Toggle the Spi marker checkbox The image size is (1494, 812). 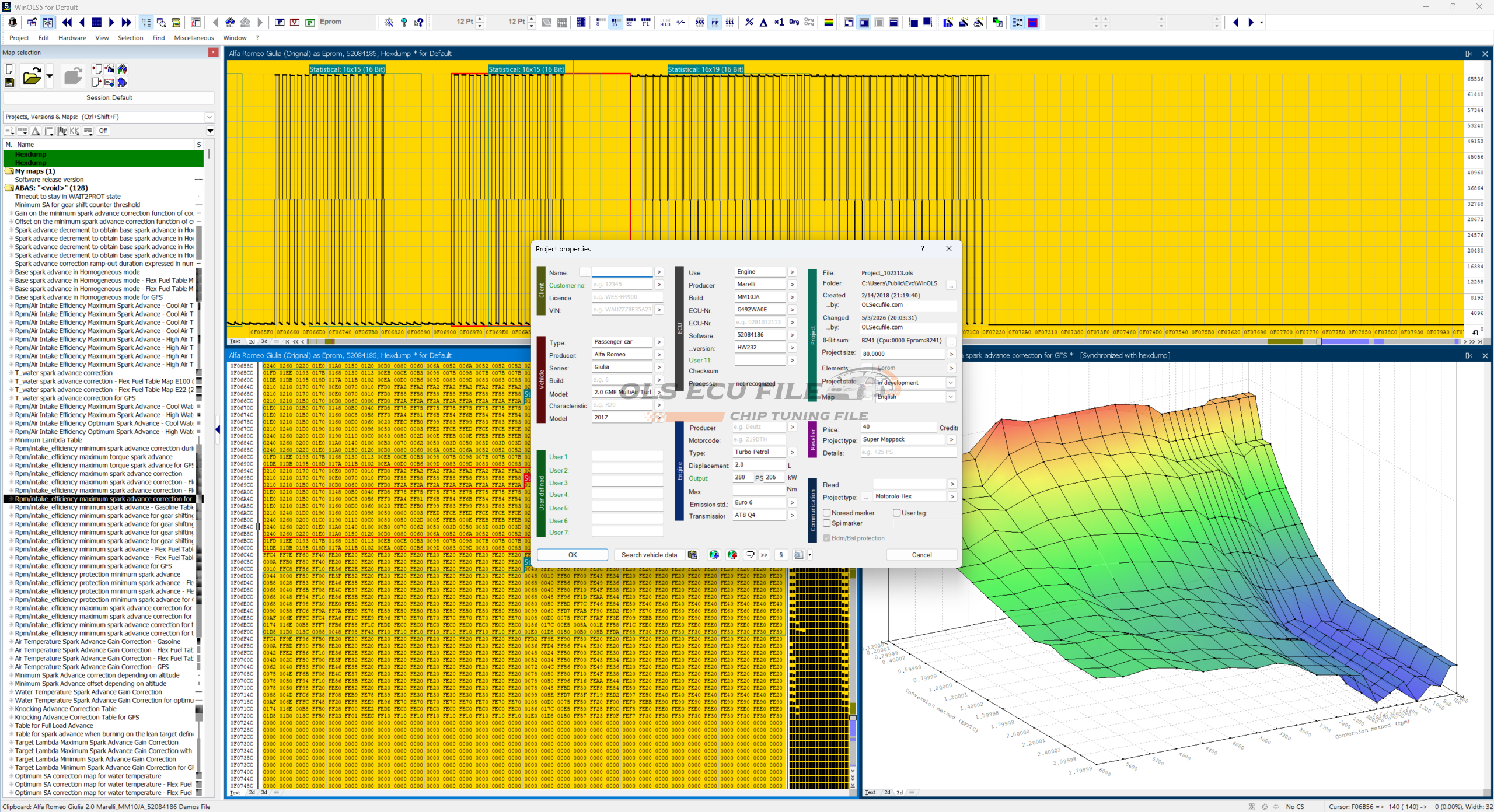coord(827,523)
